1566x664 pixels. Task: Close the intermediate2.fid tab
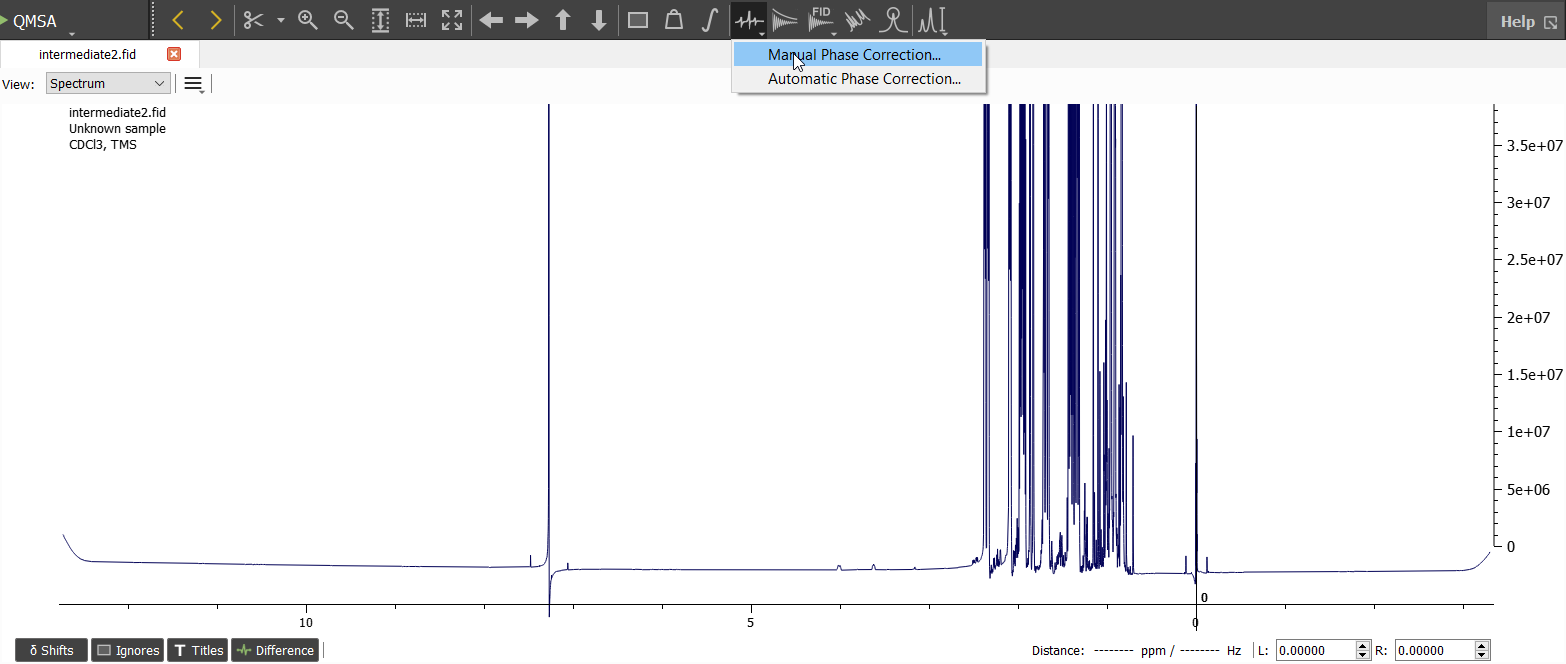coord(174,54)
